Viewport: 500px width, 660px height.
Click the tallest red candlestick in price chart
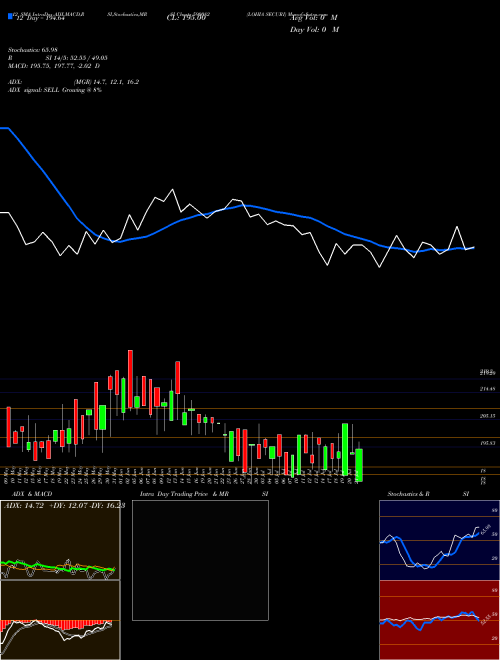pyautogui.click(x=130, y=379)
